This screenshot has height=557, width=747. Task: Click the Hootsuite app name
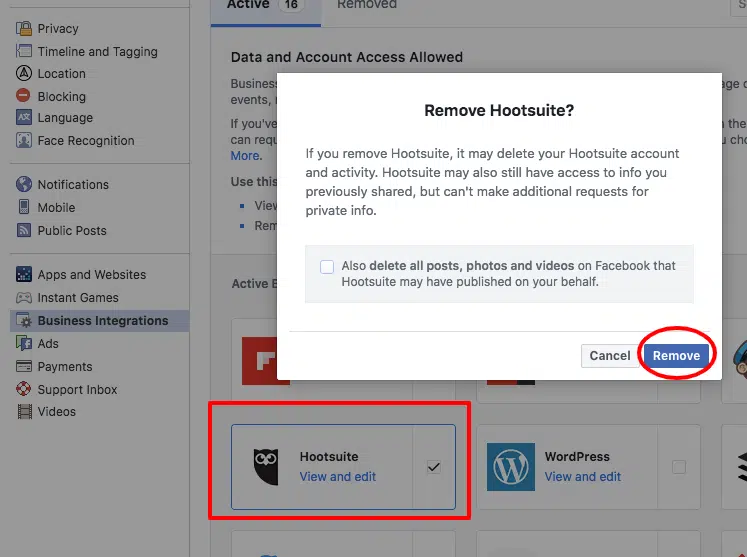pos(329,456)
